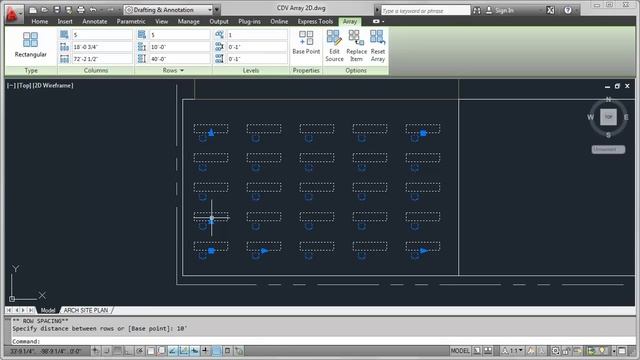This screenshot has width=640, height=360.
Task: Toggle Object Snap in status bar
Action: (151, 351)
